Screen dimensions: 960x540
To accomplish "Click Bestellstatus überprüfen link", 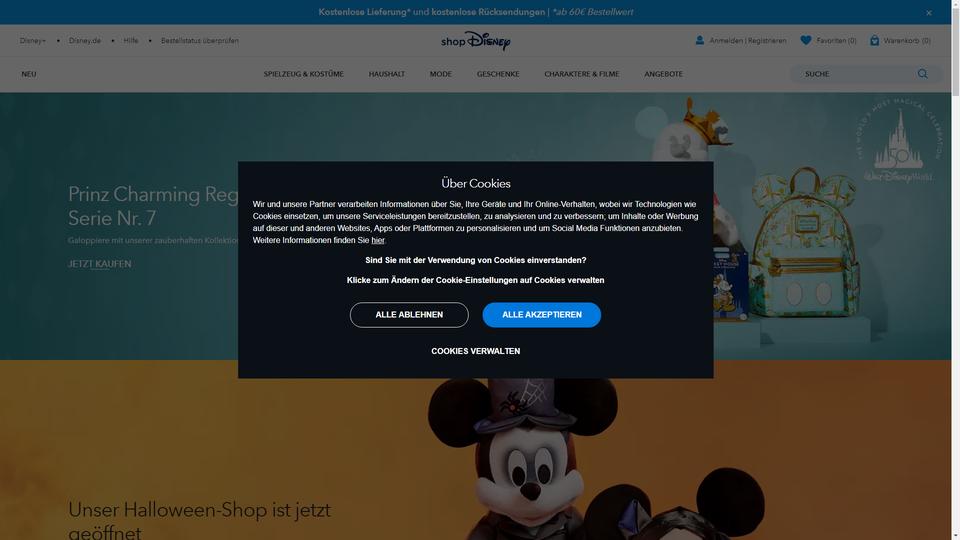I will click(x=200, y=40).
